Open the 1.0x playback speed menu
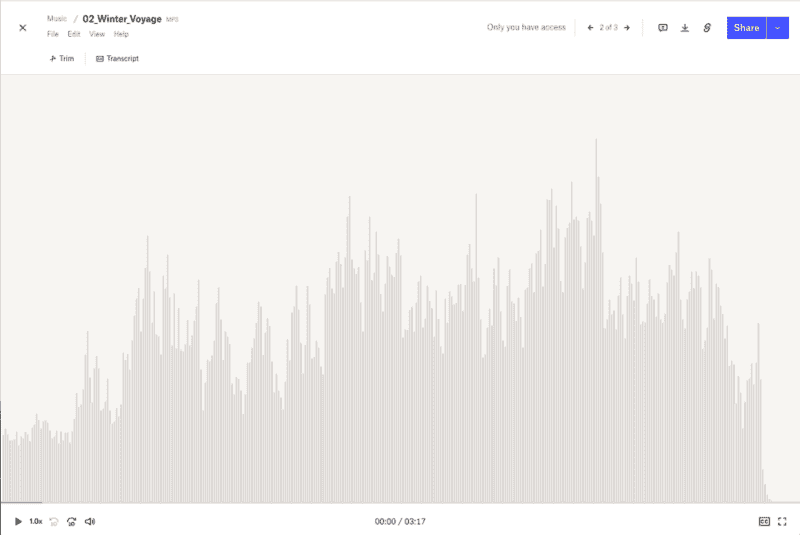Image resolution: width=800 pixels, height=535 pixels. click(36, 521)
